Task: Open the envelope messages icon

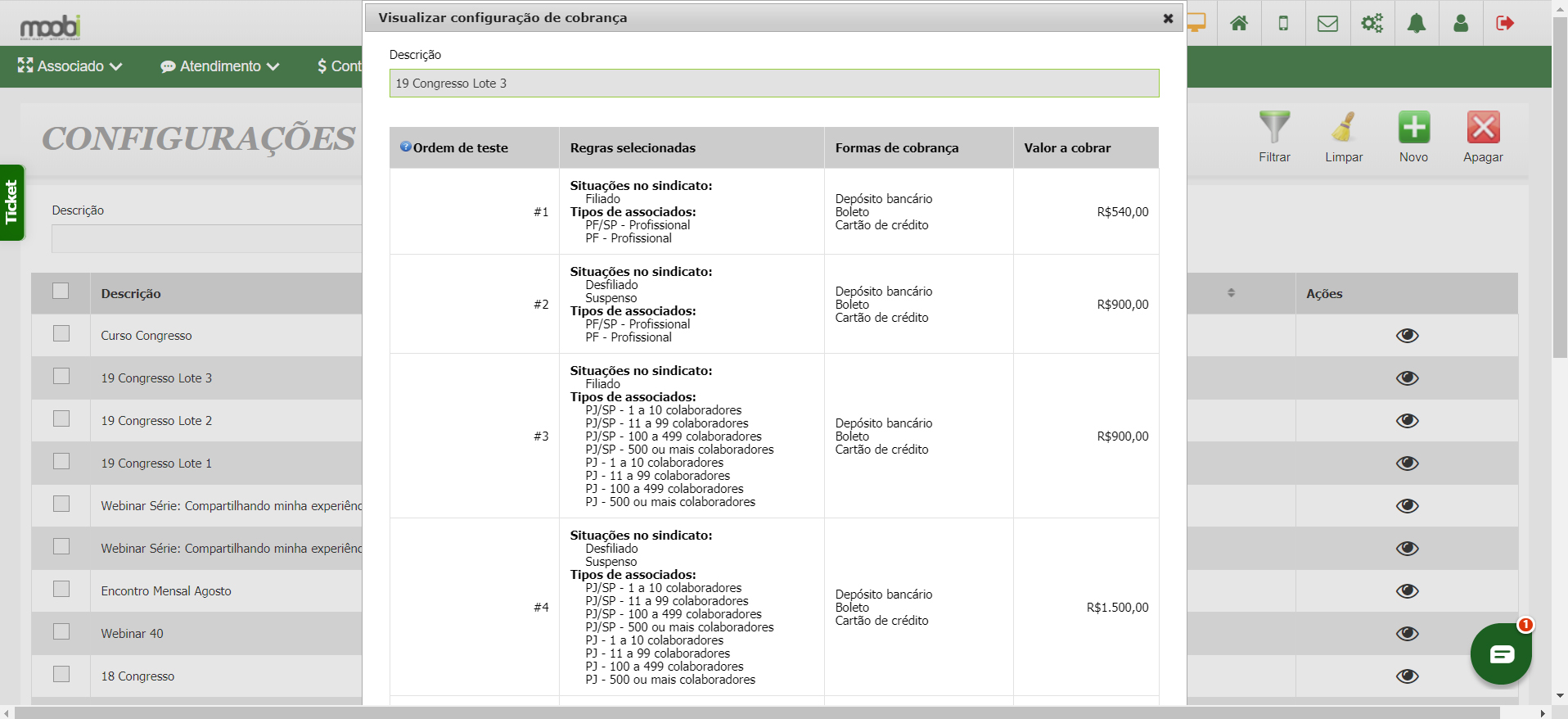Action: coord(1327,23)
